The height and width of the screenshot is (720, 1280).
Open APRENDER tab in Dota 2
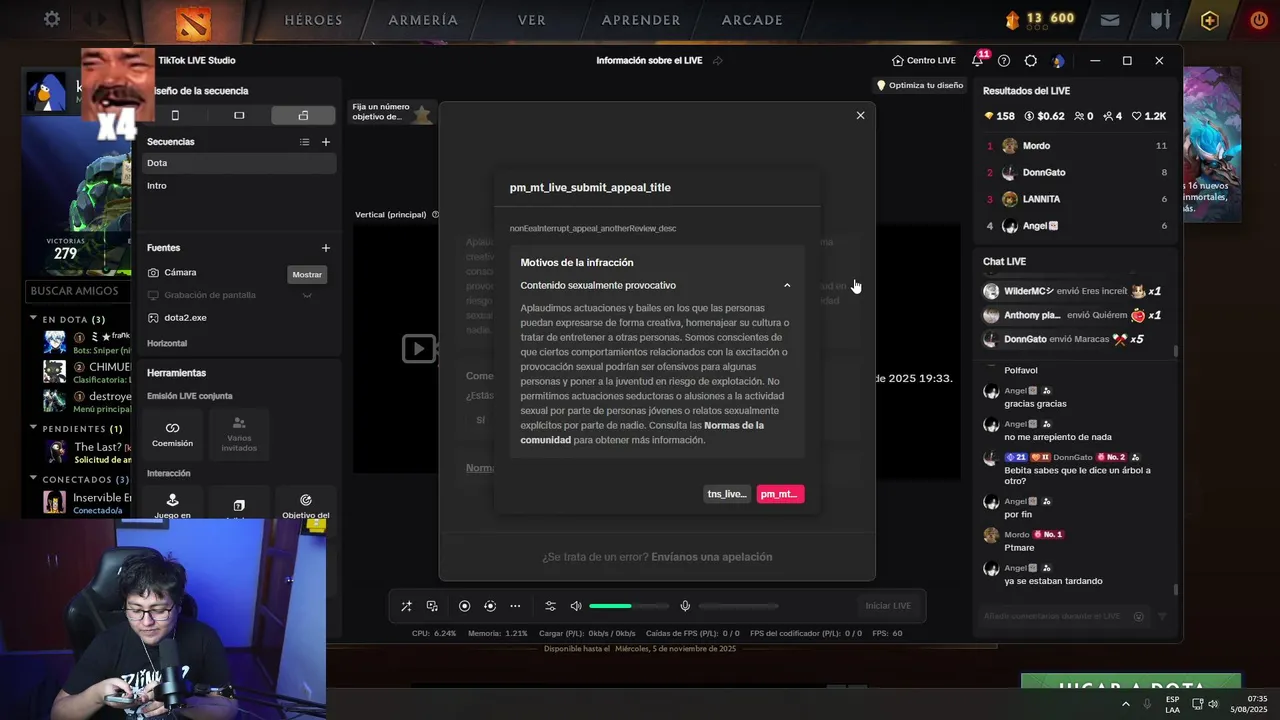[x=641, y=20]
